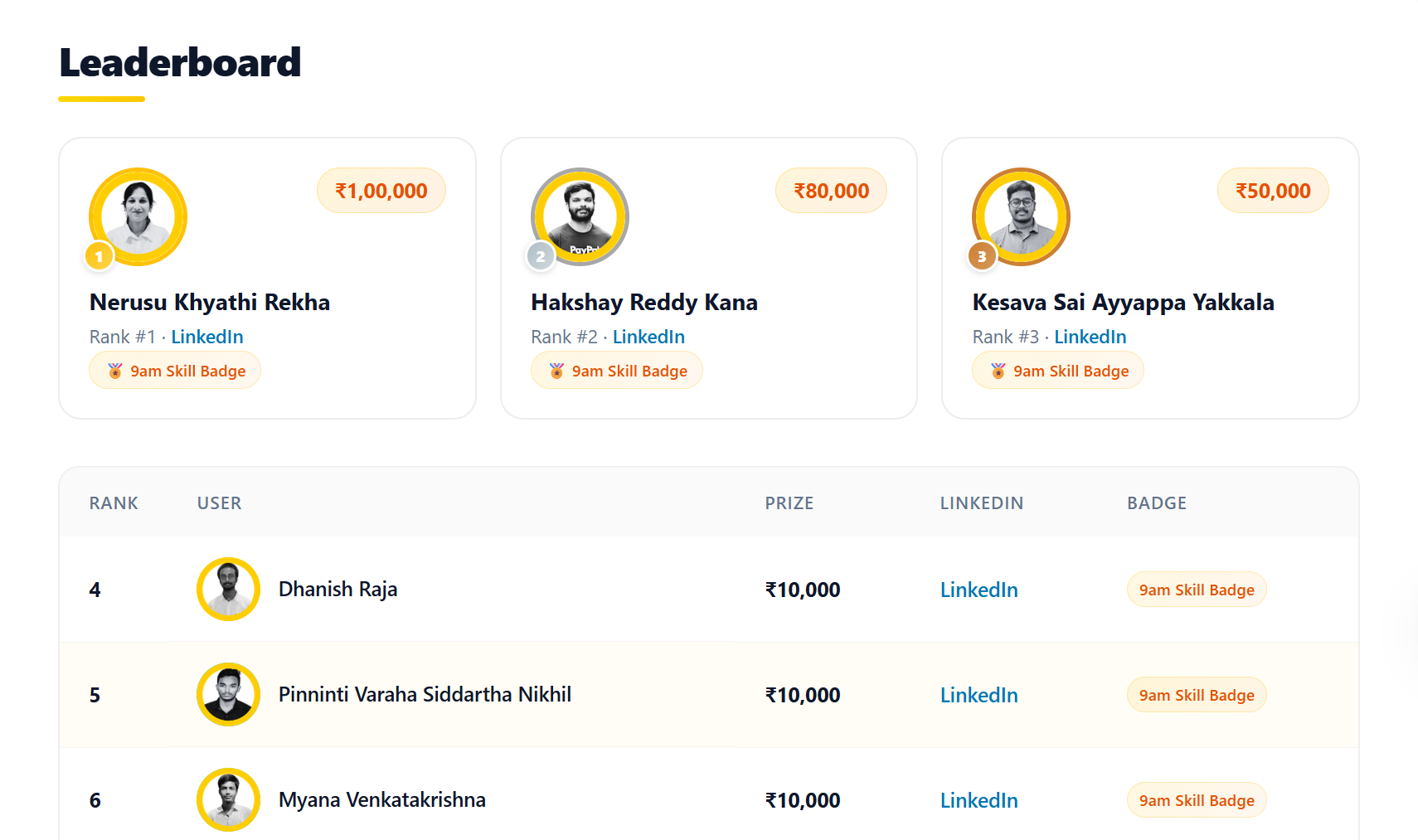1418x840 pixels.
Task: Click the Rank #1 label text
Action: point(123,337)
